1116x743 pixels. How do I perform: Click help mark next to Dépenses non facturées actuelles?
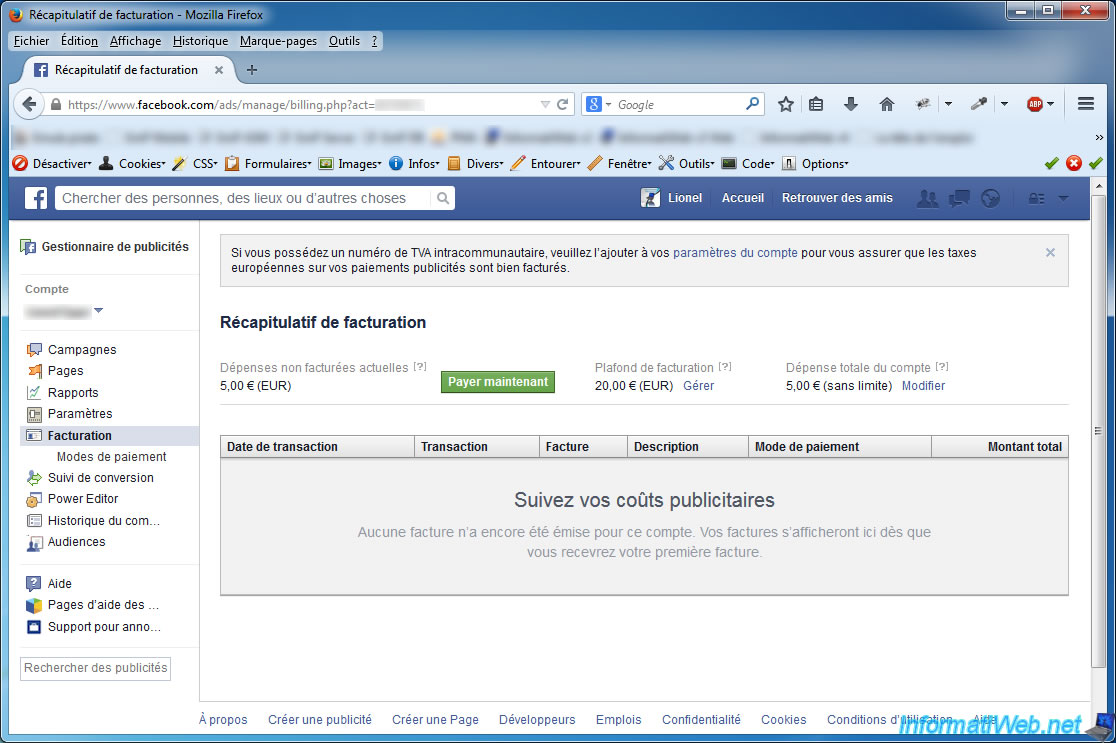tap(420, 367)
